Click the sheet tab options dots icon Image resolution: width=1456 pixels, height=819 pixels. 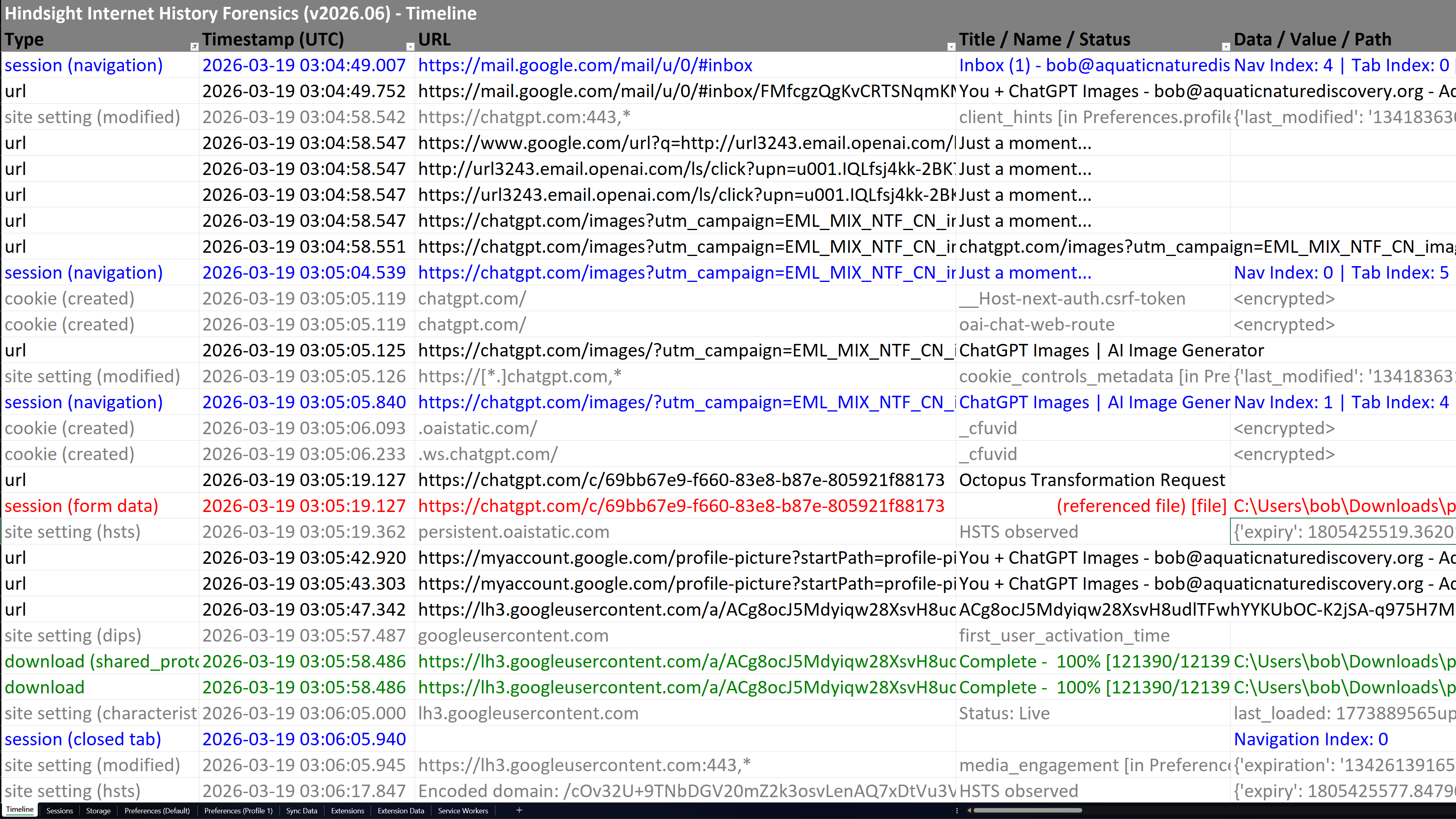tap(956, 810)
